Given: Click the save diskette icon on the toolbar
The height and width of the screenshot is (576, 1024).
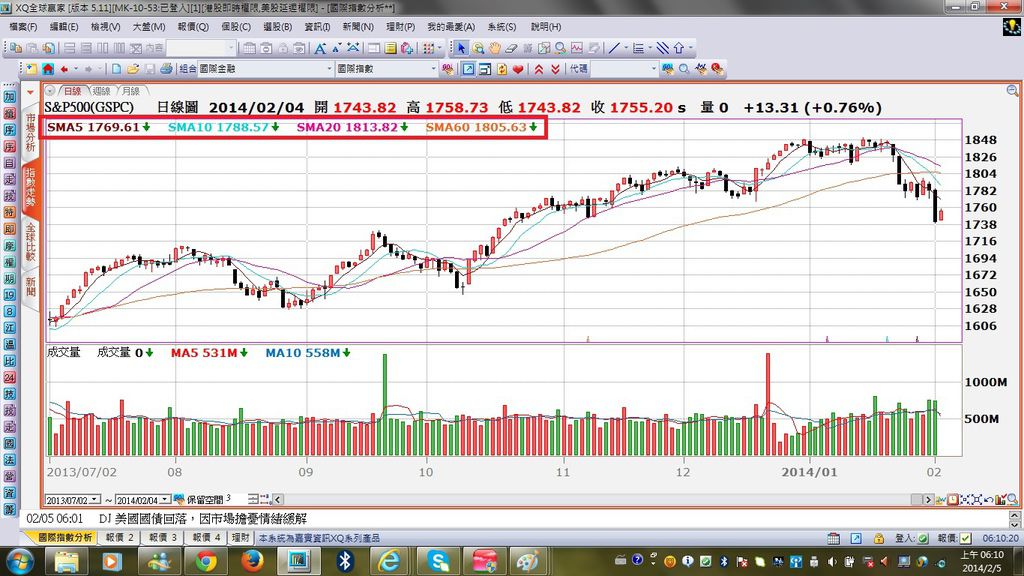Looking at the screenshot, I should pyautogui.click(x=148, y=70).
